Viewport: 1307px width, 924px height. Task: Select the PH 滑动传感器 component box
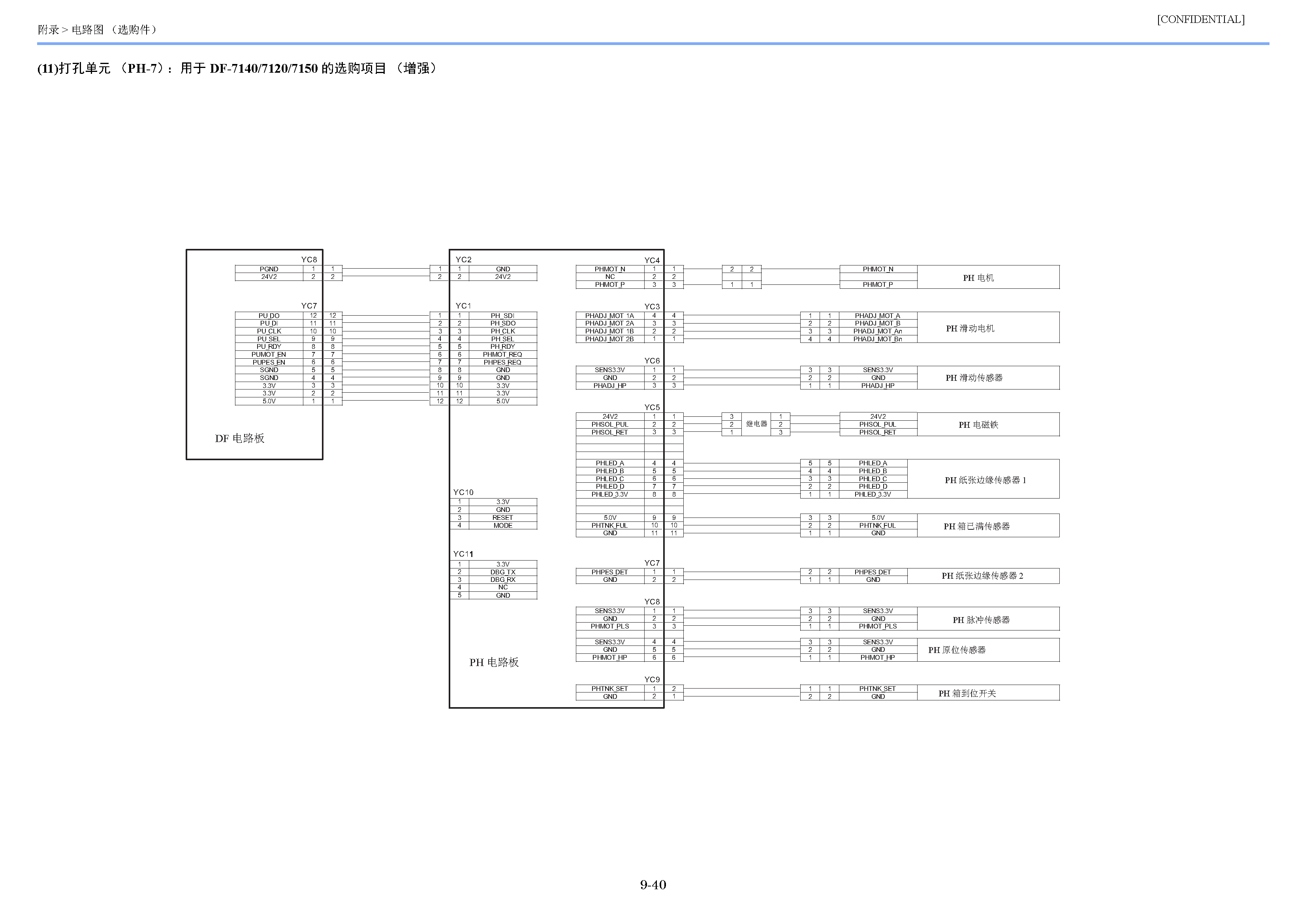(988, 377)
